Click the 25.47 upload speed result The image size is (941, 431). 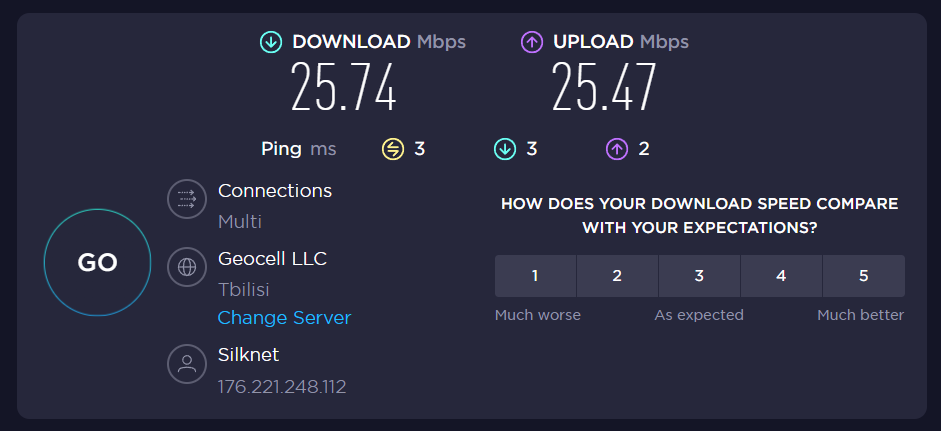pos(604,87)
